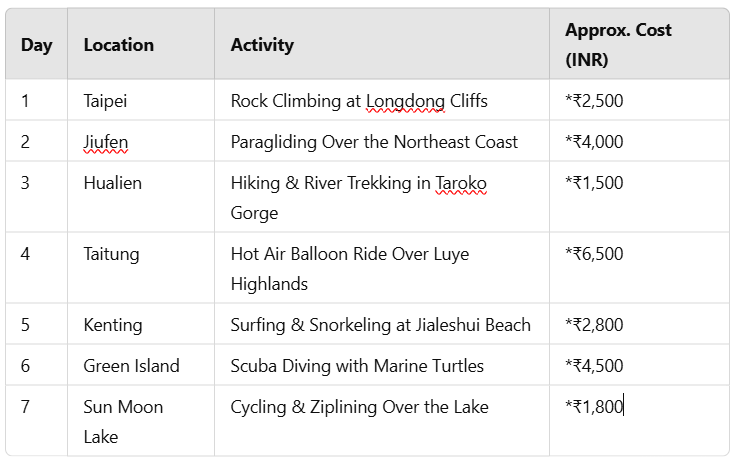
Task: Click the underlined word Taroko
Action: click(461, 183)
